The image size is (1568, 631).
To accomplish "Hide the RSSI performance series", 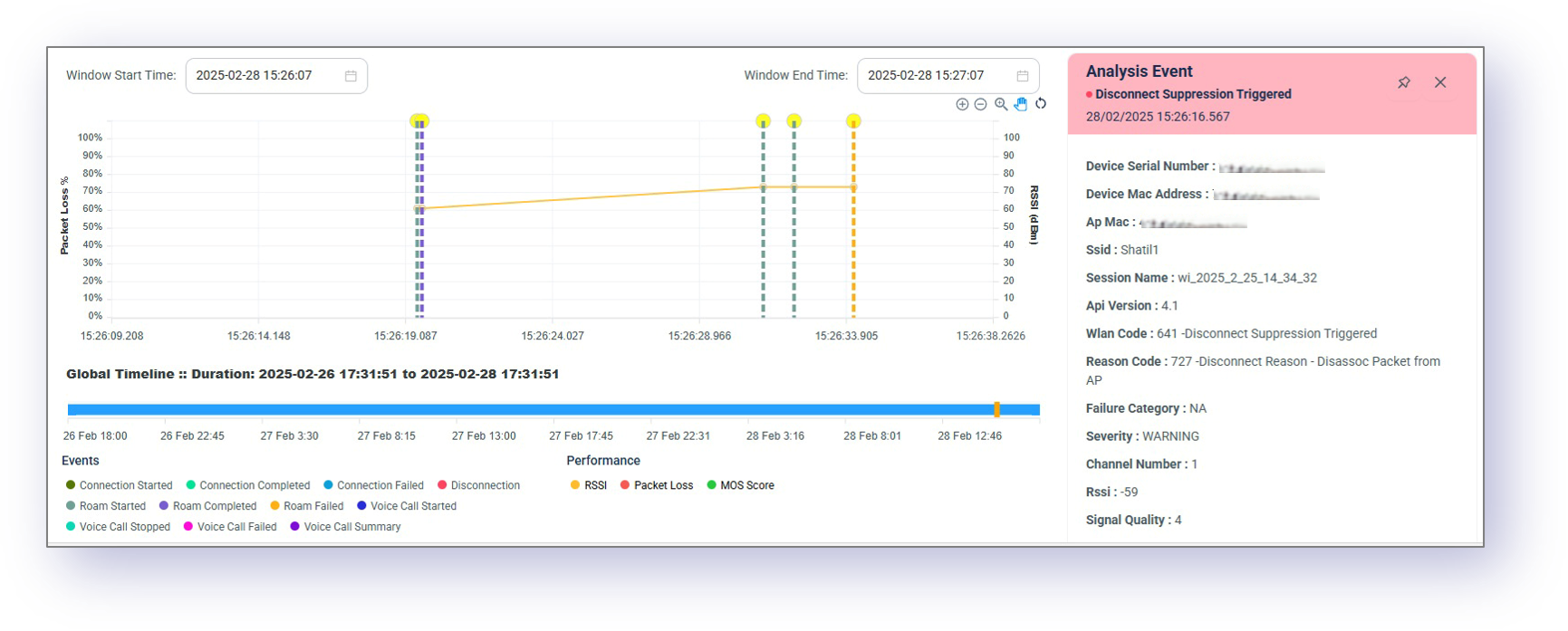I will point(589,485).
